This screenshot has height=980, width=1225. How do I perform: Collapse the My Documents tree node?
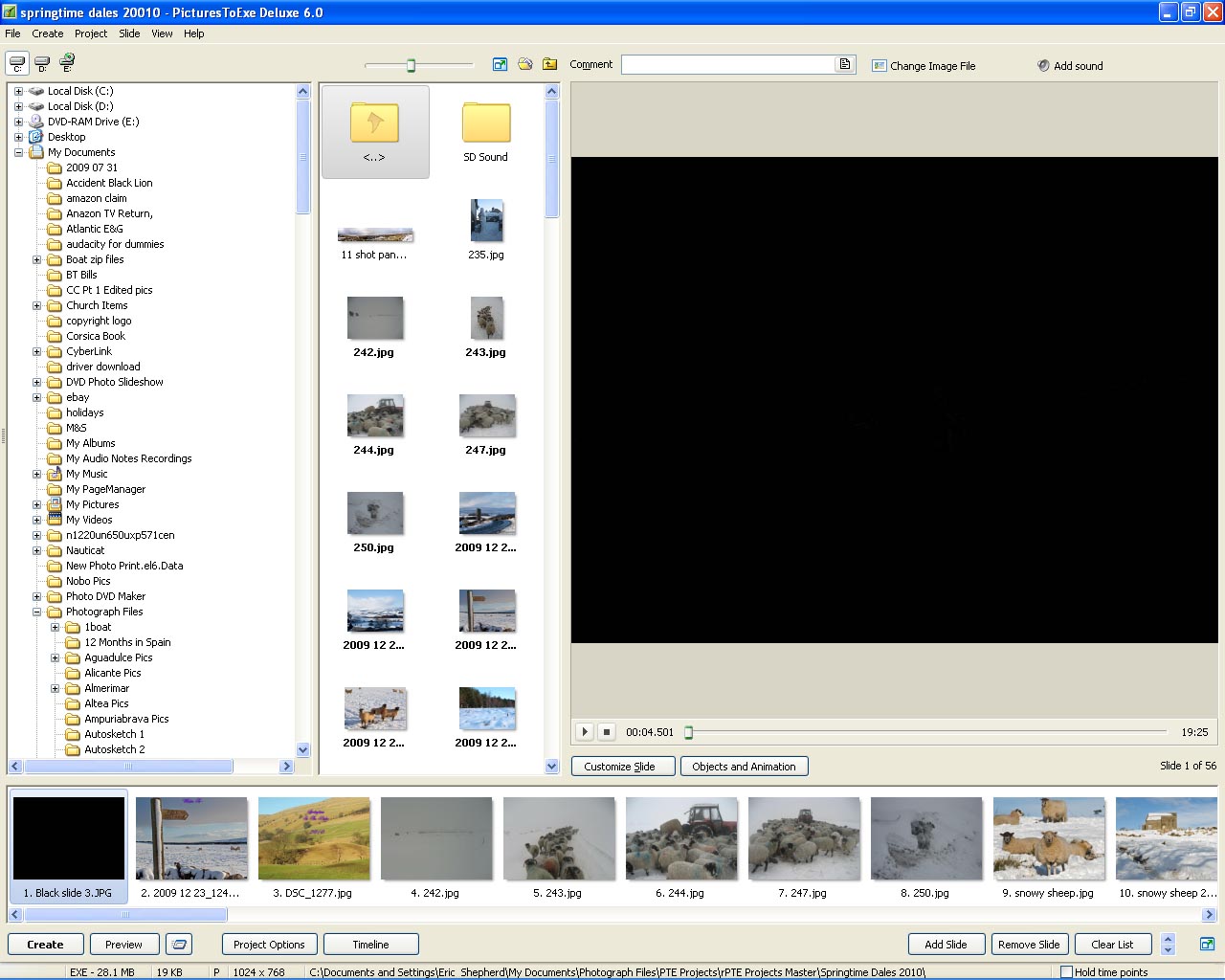click(18, 152)
